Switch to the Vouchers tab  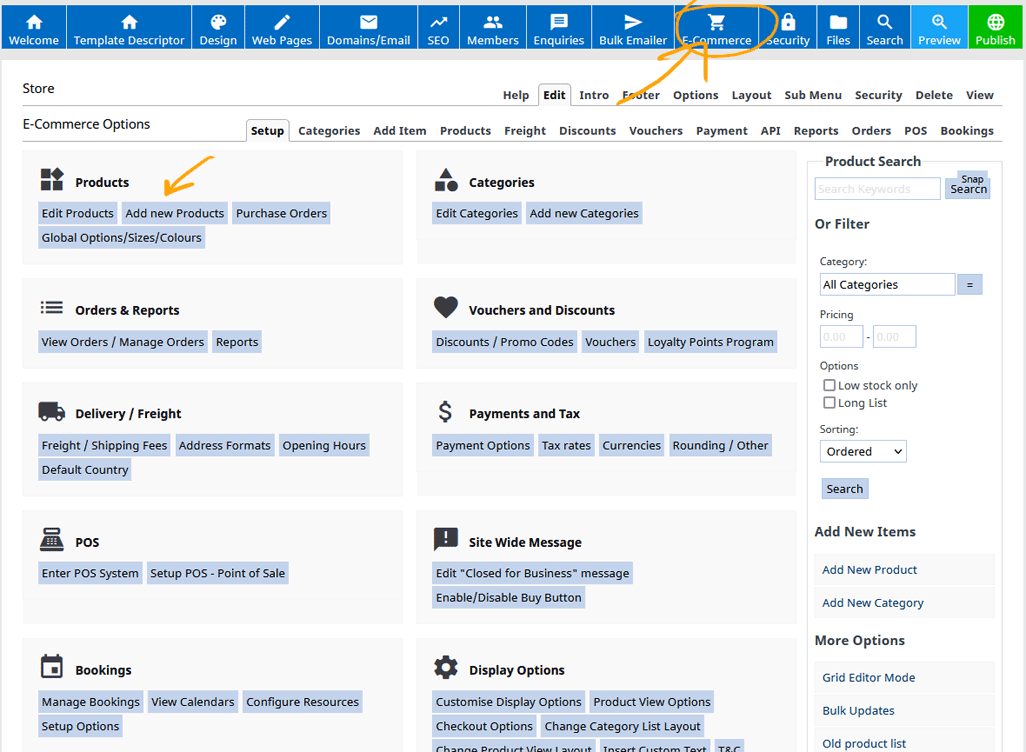point(655,131)
